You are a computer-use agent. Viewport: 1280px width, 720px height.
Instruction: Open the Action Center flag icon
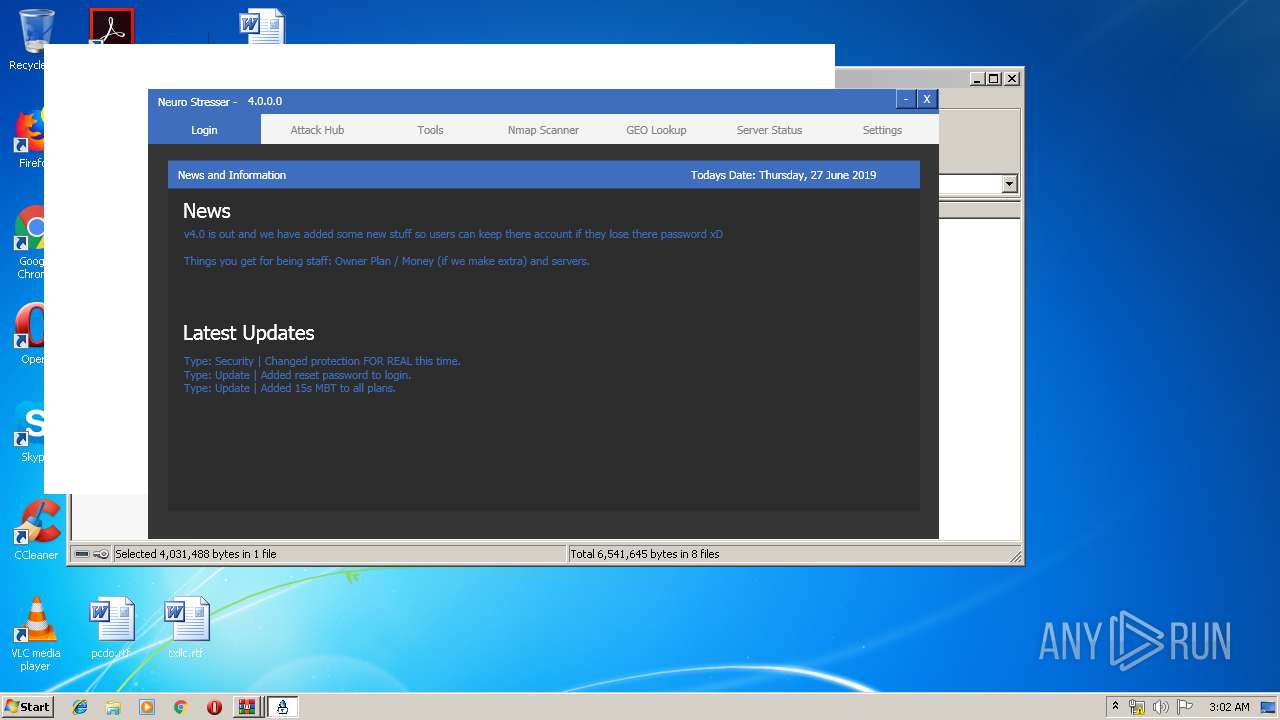point(1184,707)
